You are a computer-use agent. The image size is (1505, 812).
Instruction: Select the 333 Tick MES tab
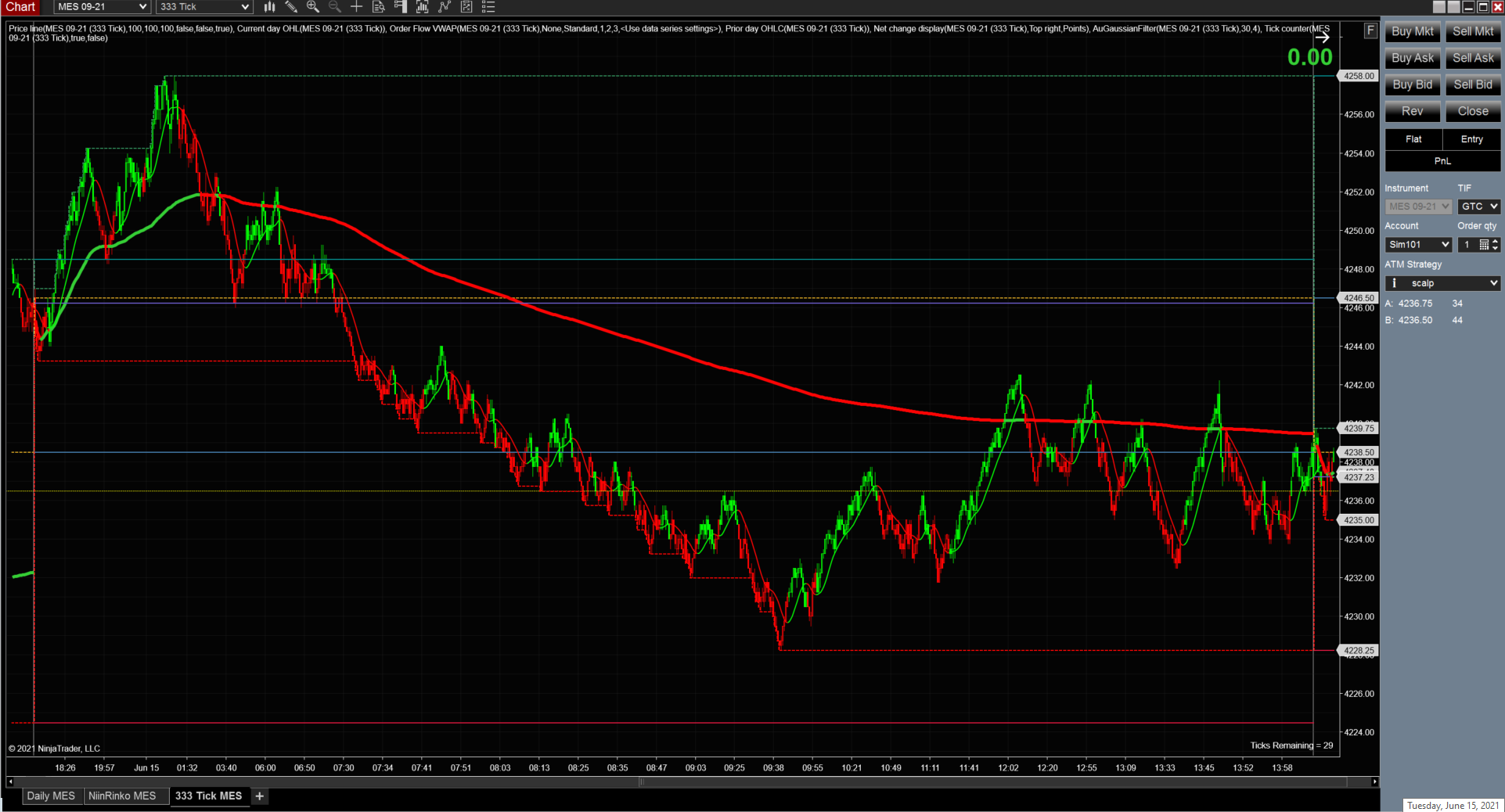209,796
